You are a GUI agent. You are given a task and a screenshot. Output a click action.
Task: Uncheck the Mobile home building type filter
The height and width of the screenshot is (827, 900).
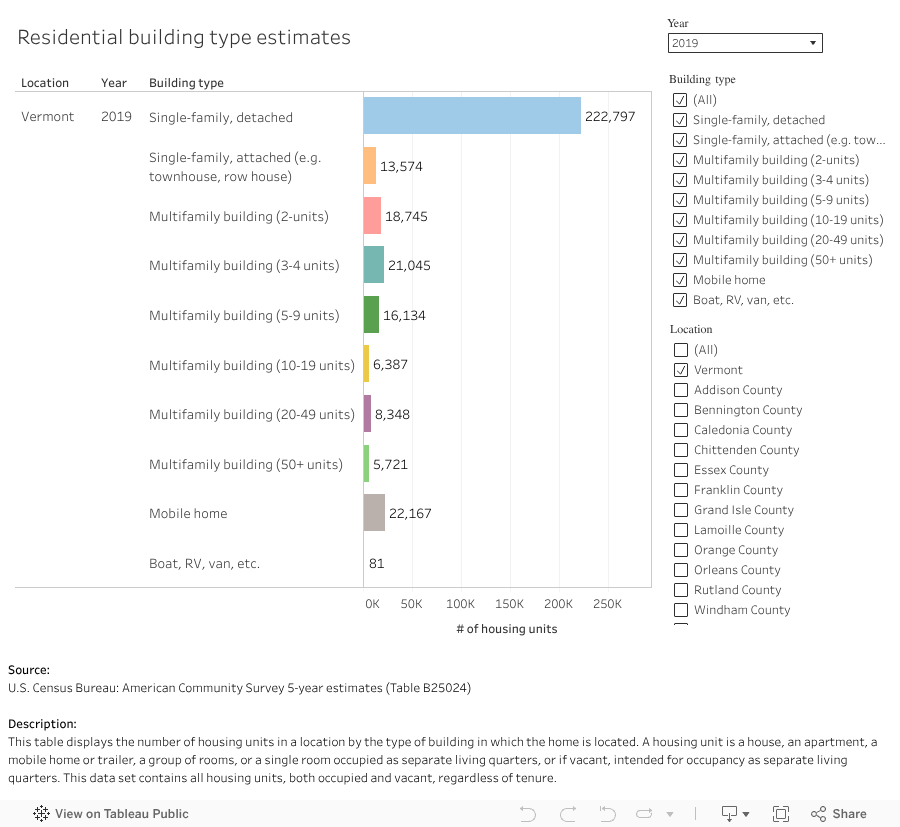coord(680,280)
